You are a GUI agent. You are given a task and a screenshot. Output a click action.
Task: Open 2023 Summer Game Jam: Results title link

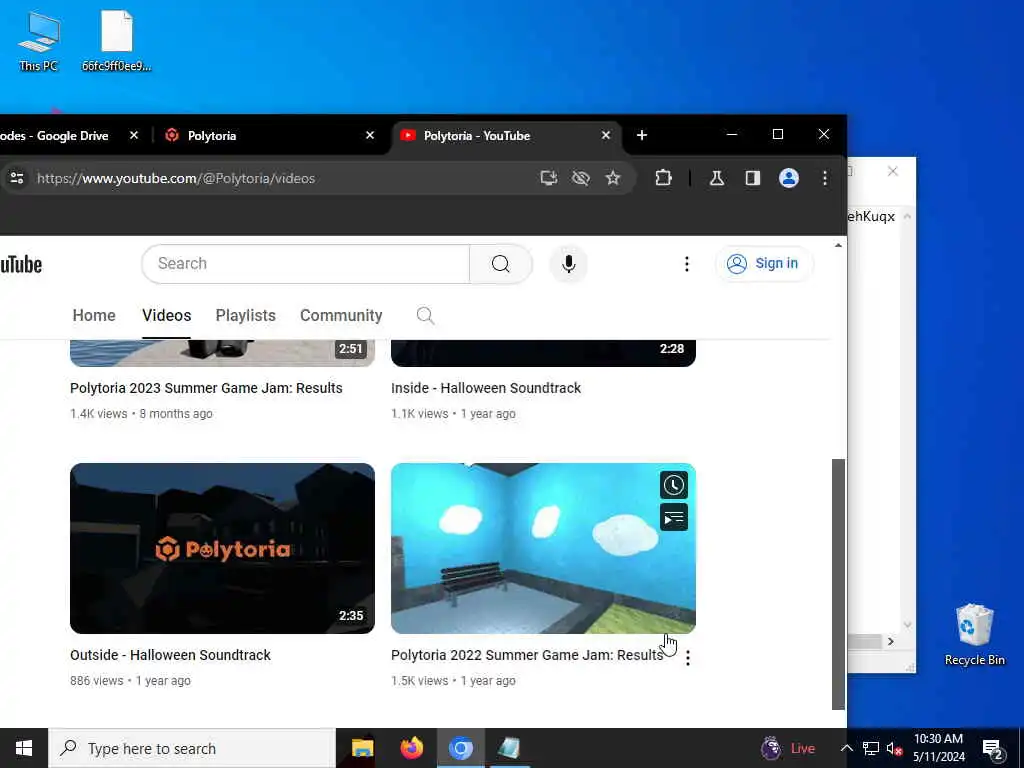point(206,388)
